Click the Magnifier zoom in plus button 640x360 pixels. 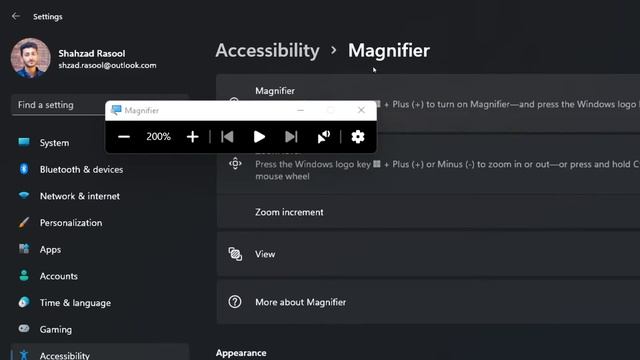tap(192, 137)
